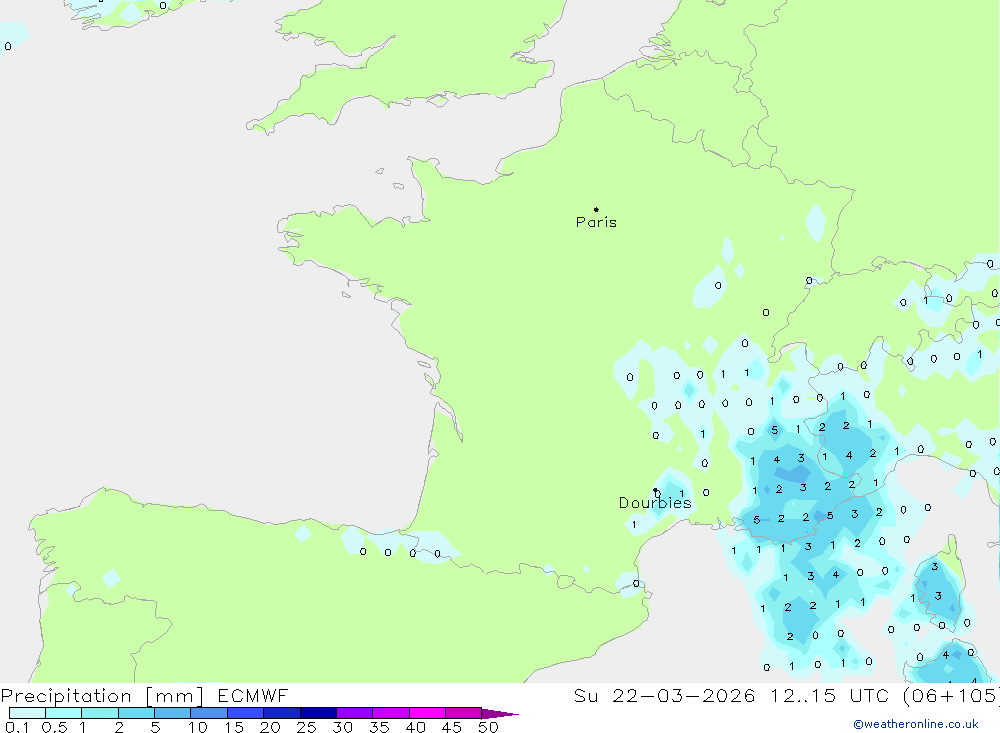Click the legend value '30'

(342, 727)
